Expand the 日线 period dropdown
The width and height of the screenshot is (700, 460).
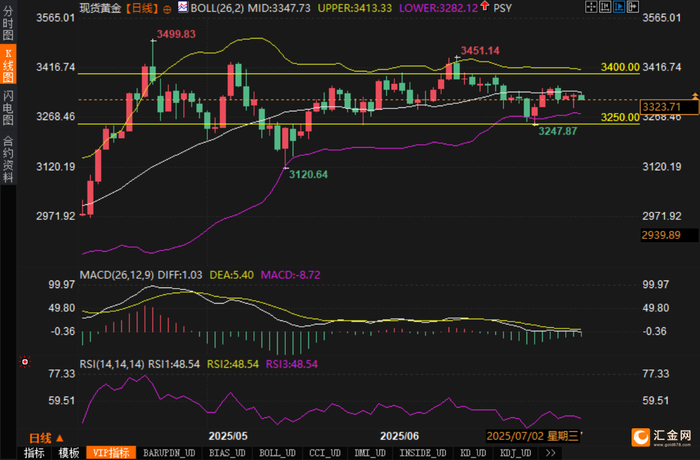(x=46, y=438)
